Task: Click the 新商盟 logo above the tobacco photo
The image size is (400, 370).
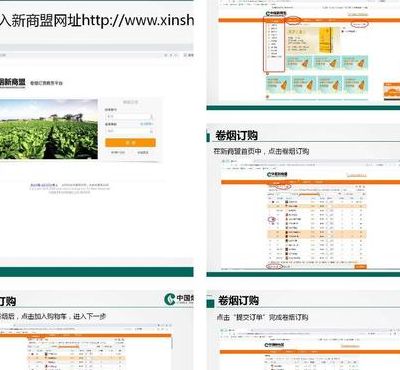Action: pos(13,82)
